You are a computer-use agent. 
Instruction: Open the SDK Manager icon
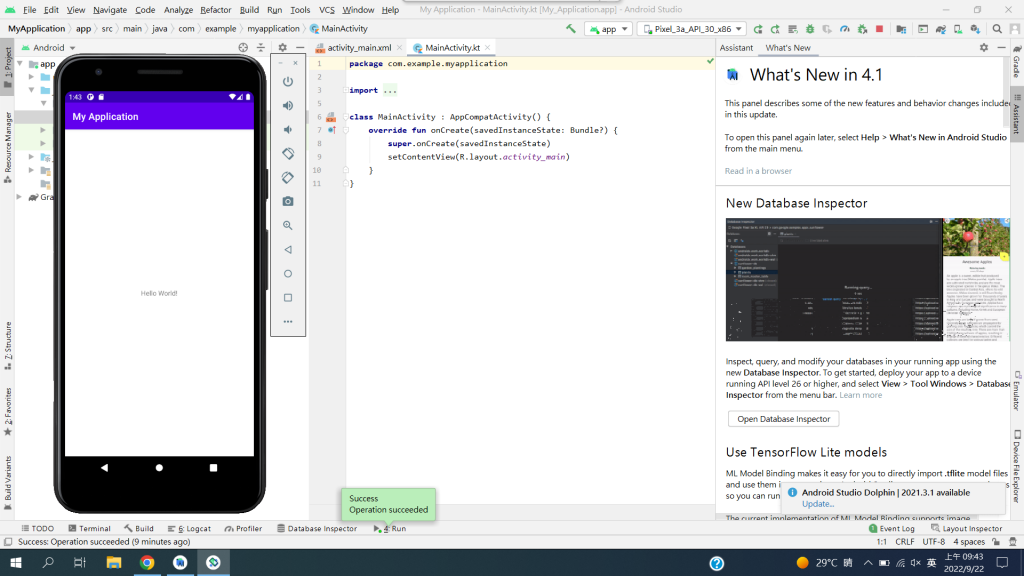pyautogui.click(x=975, y=29)
